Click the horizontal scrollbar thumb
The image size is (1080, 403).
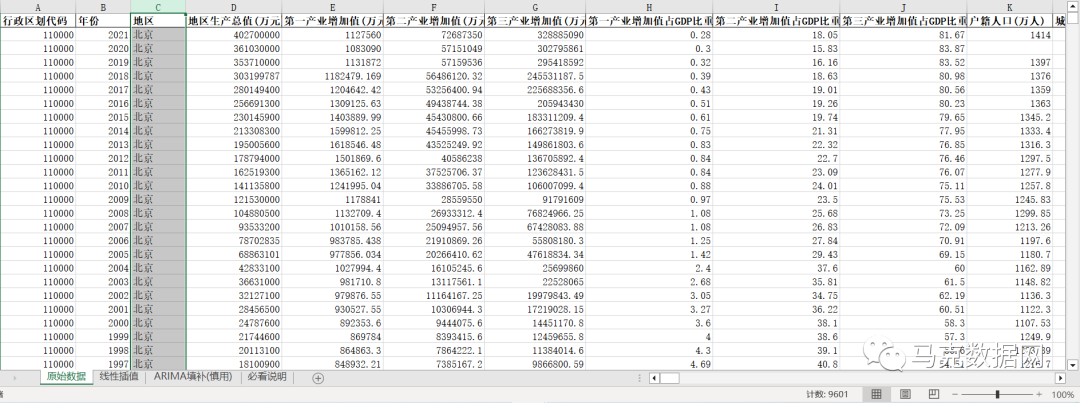pyautogui.click(x=669, y=378)
